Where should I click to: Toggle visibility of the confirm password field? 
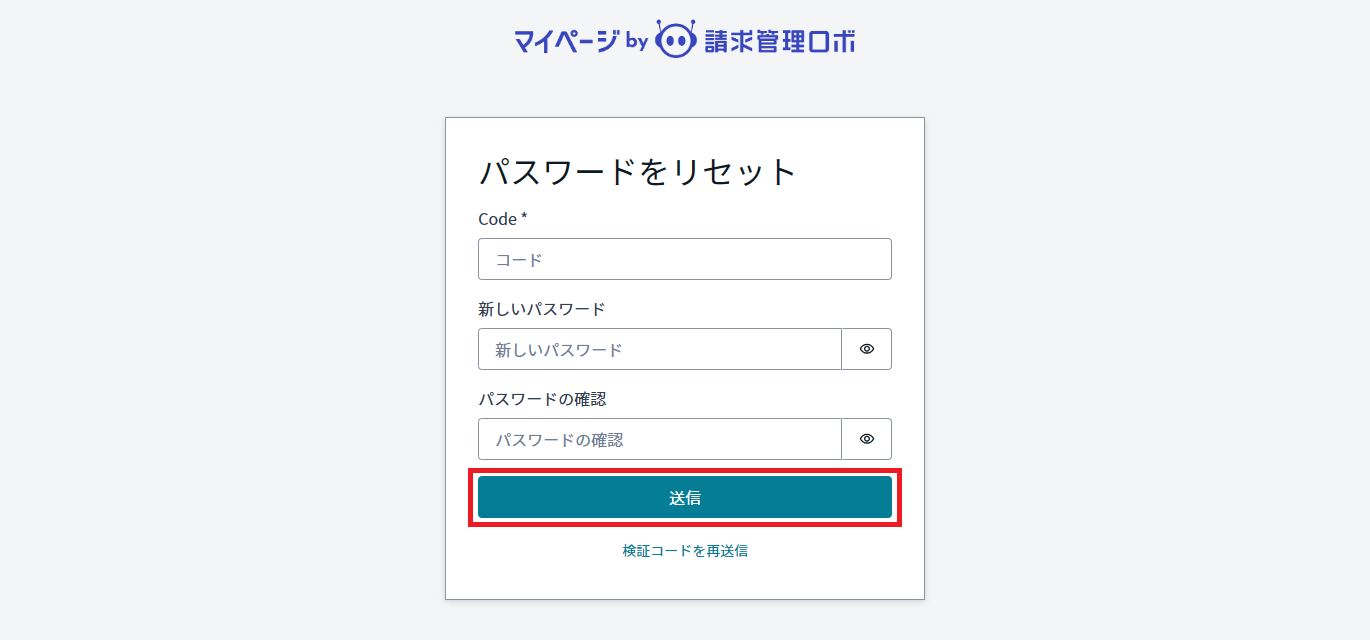(867, 439)
